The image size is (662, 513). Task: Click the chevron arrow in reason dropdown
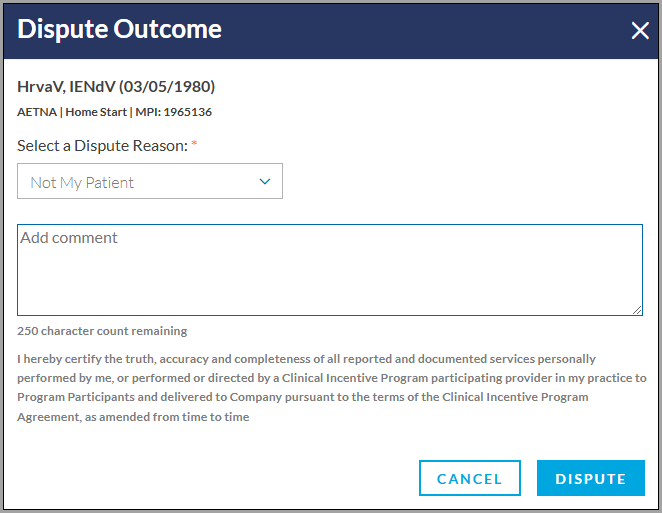pyautogui.click(x=265, y=182)
